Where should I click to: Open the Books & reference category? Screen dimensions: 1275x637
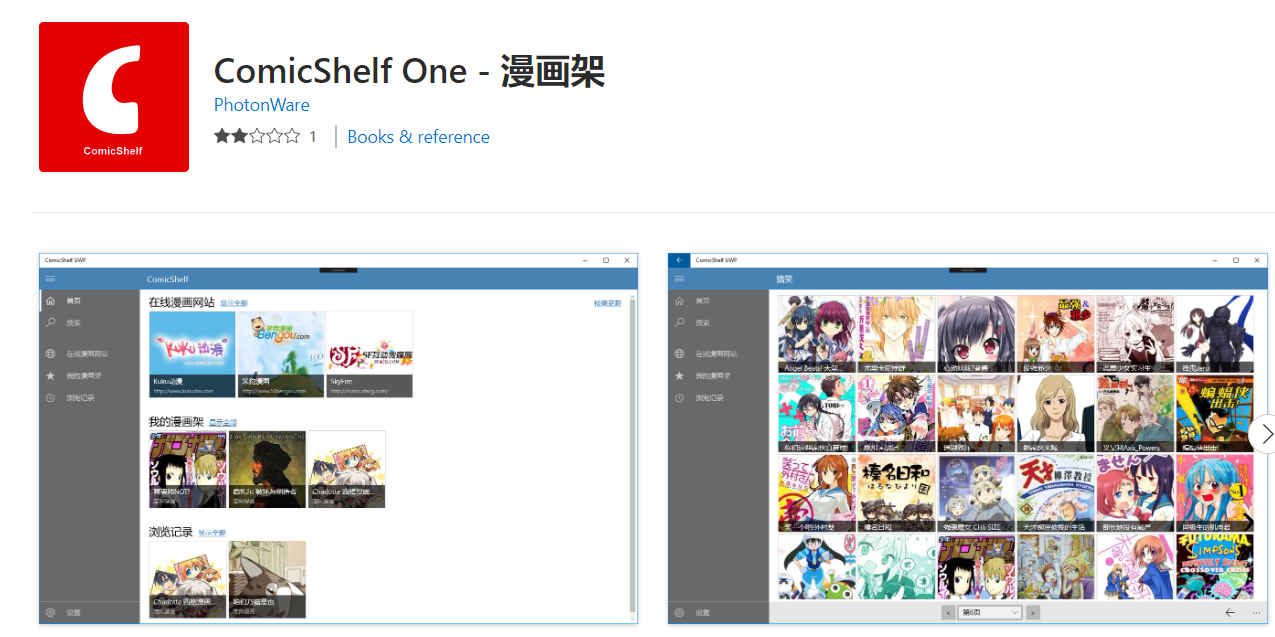pos(418,137)
